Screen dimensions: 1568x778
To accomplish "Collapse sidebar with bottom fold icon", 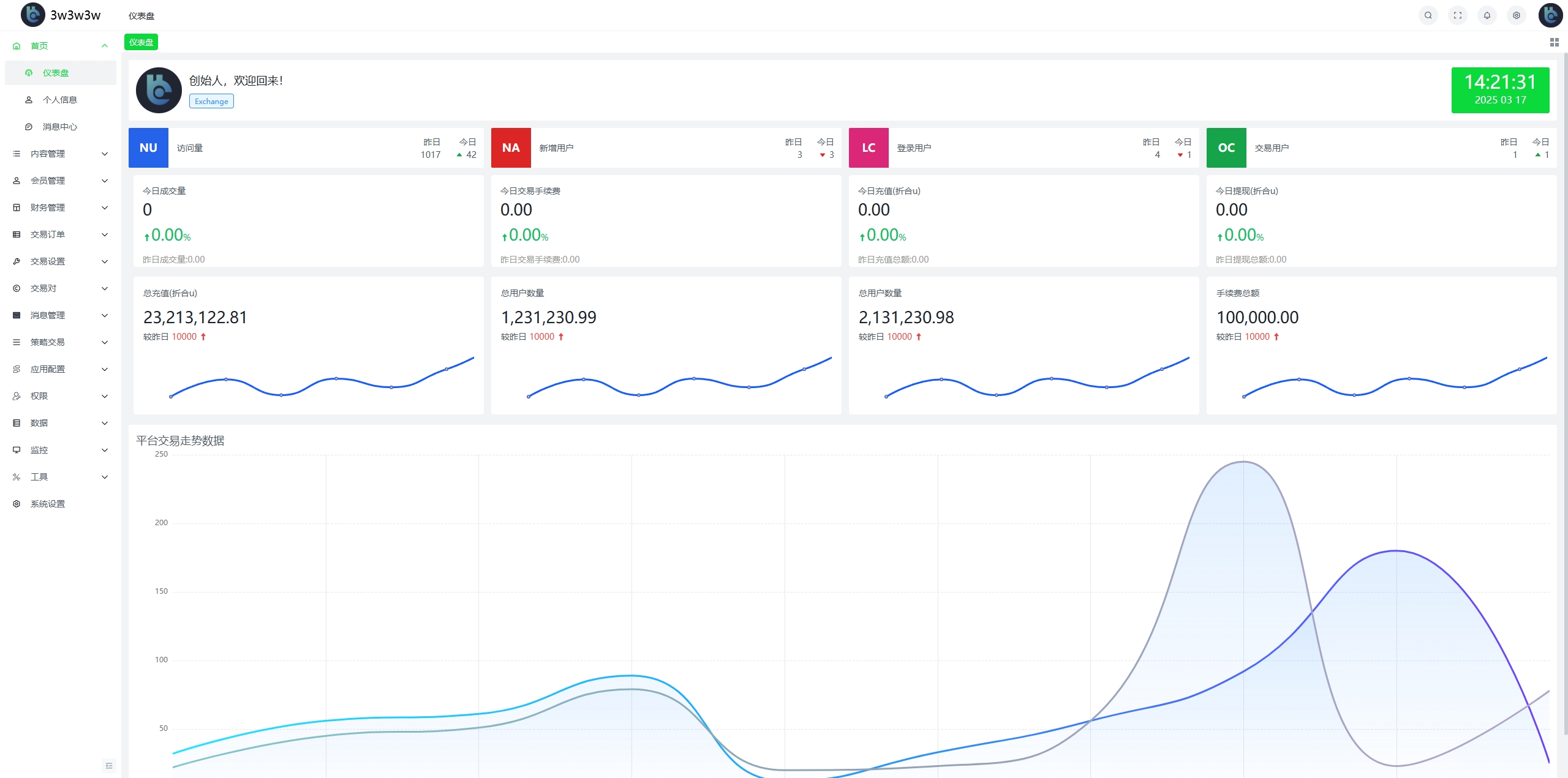I will (109, 765).
